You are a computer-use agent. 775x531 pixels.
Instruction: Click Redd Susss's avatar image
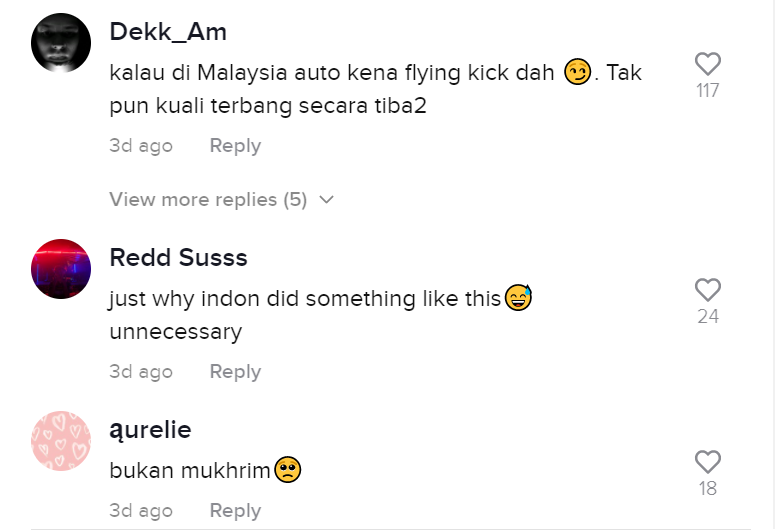(62, 269)
